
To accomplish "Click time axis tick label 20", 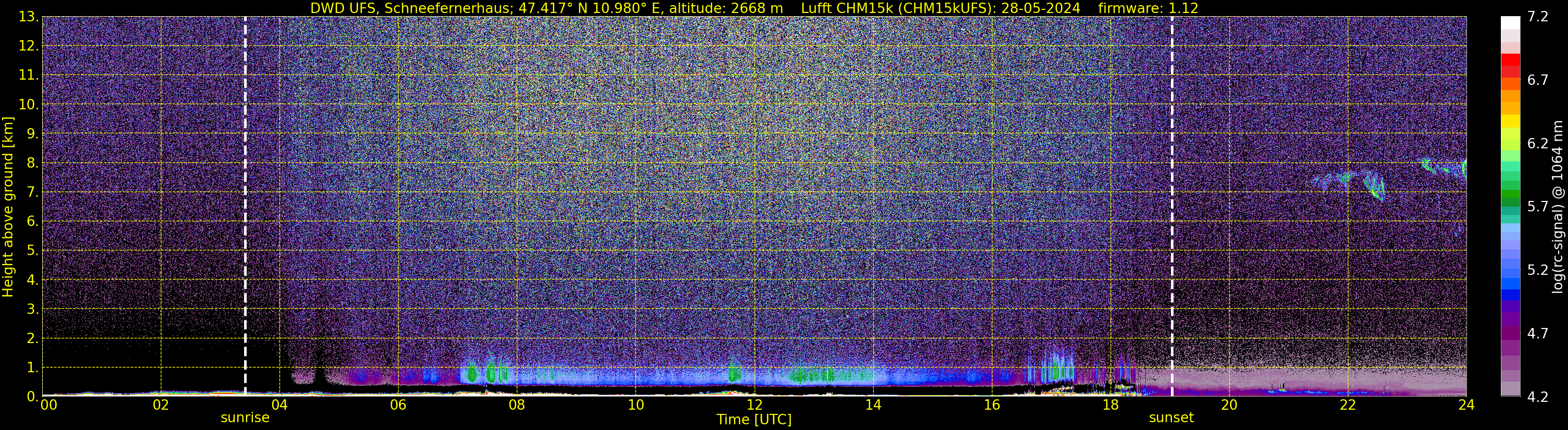I will (x=1229, y=405).
